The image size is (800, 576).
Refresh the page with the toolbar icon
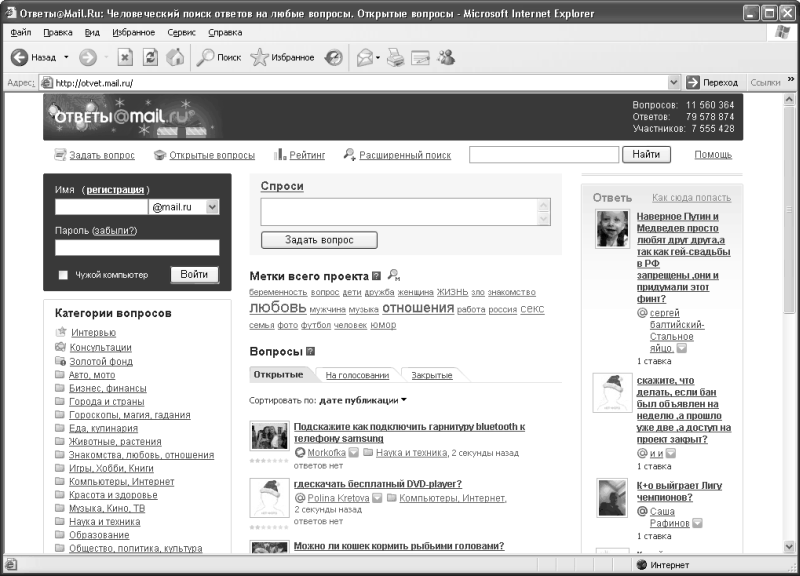[x=150, y=57]
